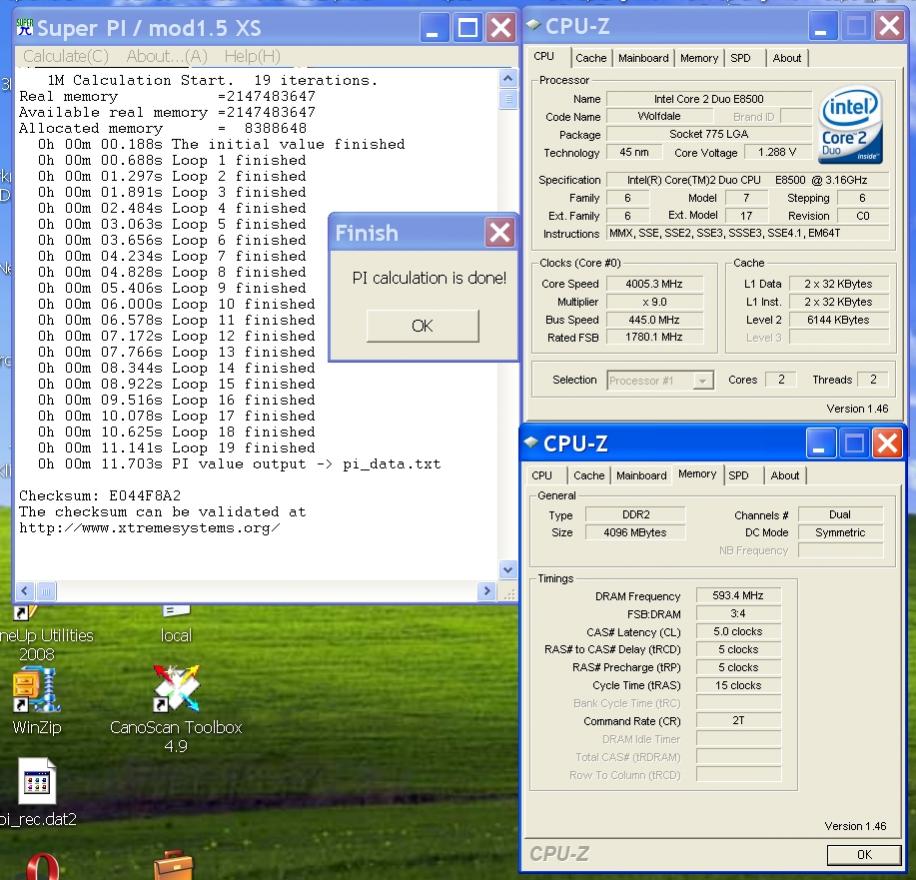Viewport: 916px width, 880px height.
Task: Click Core Speed value 4005.3 MHz
Action: coord(654,284)
